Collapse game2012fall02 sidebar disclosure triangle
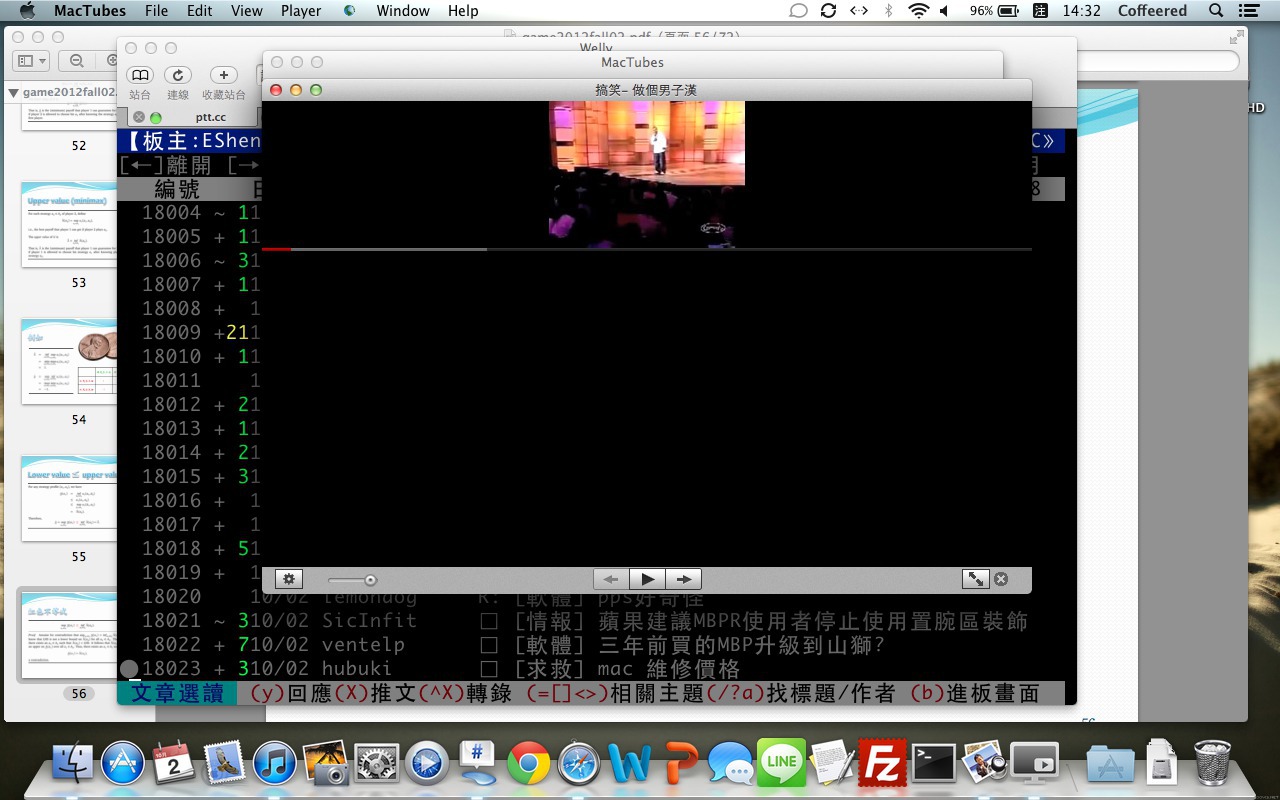1280x800 pixels. point(13,93)
